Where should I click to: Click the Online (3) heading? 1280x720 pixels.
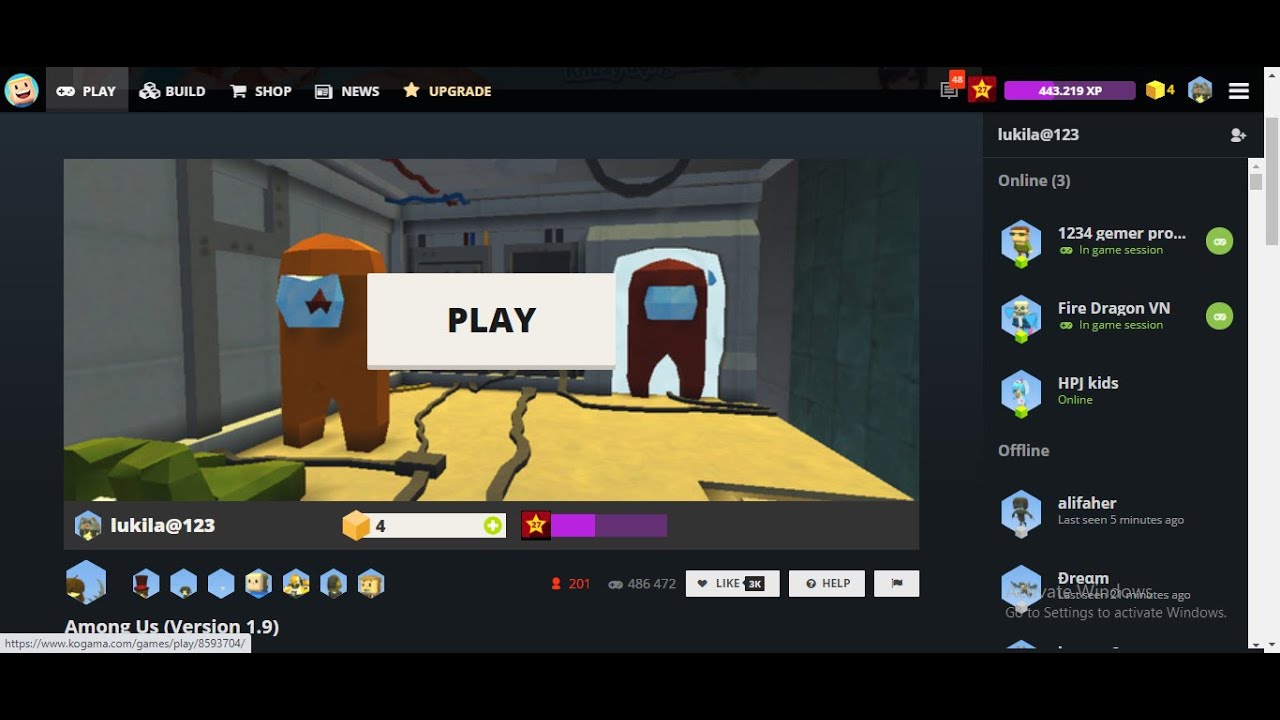[x=1034, y=180]
